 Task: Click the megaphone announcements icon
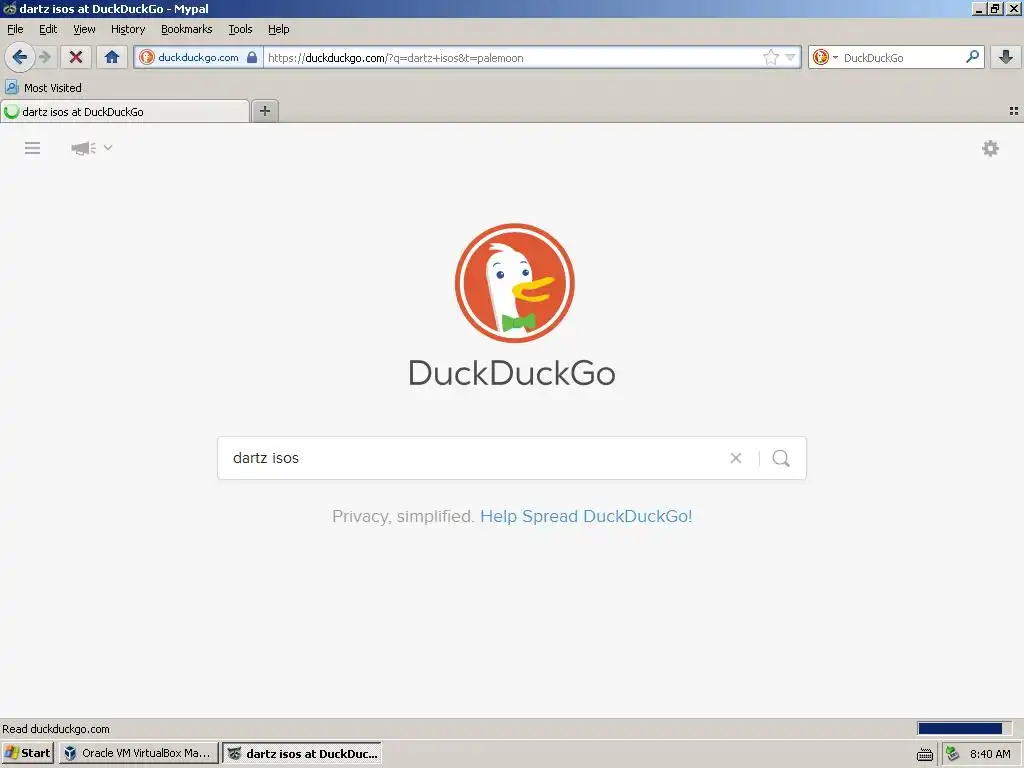(84, 148)
